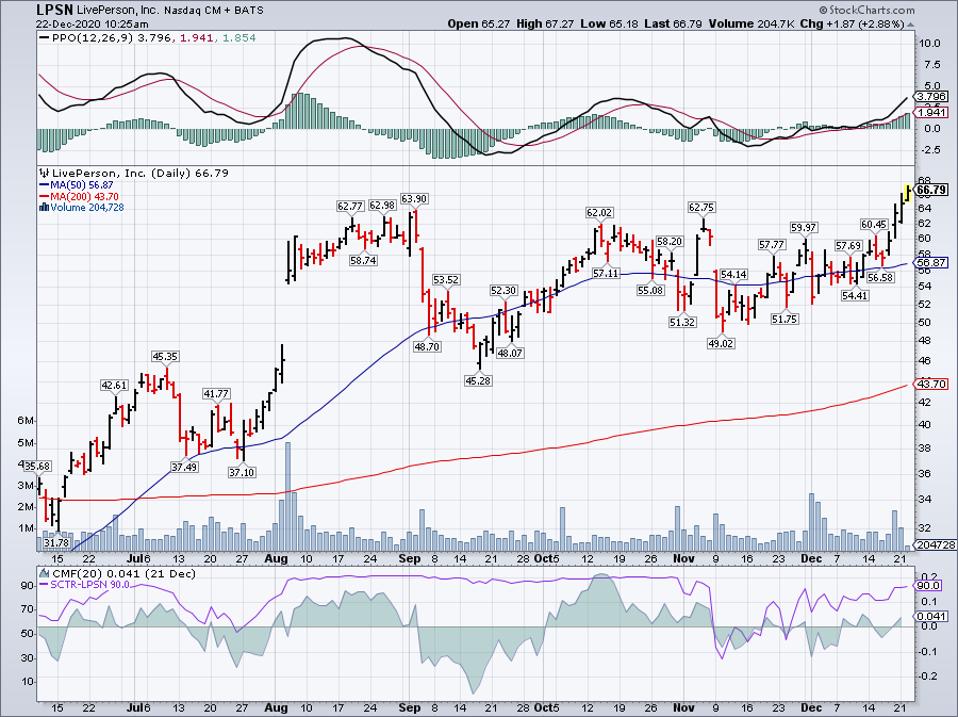Click the LivePerson, Inc. (Daily) 66.79 legend
Screen dimensions: 958x717
point(139,173)
